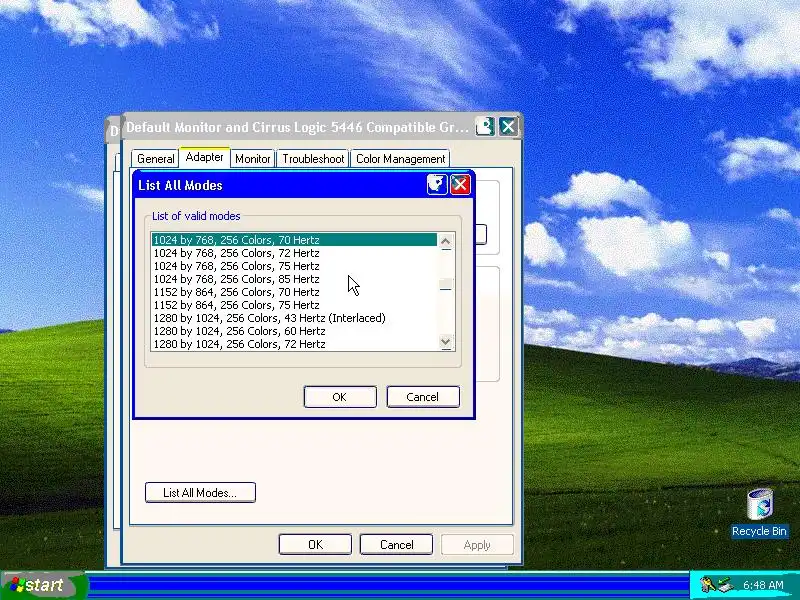Close the List All Modes dialog
The image size is (800, 600).
[460, 184]
